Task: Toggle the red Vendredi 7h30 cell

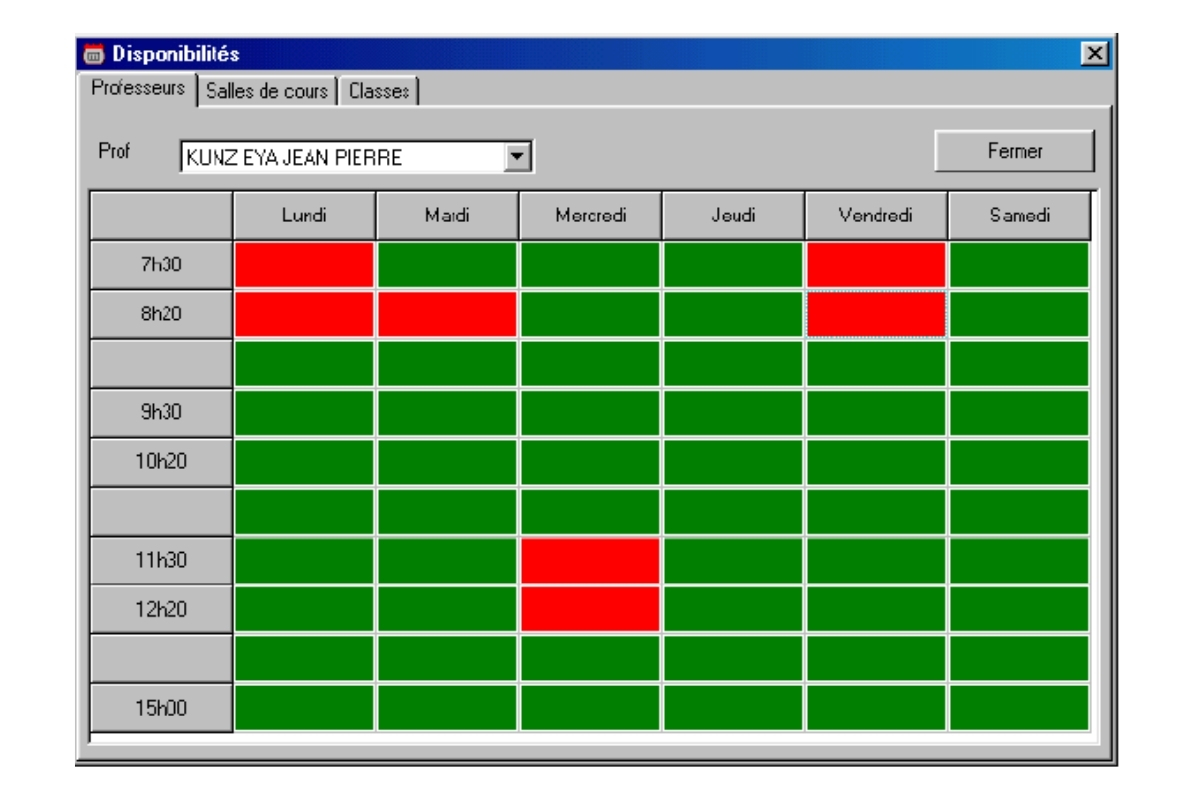Action: pyautogui.click(x=876, y=265)
